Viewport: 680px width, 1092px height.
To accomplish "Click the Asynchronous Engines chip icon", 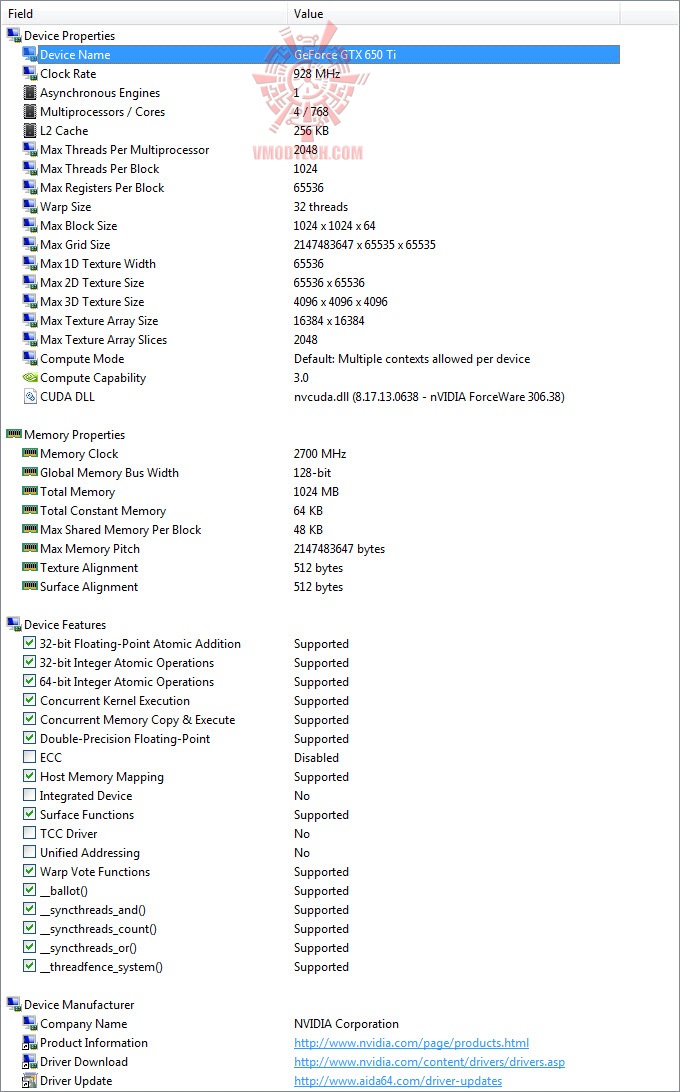I will tap(29, 93).
